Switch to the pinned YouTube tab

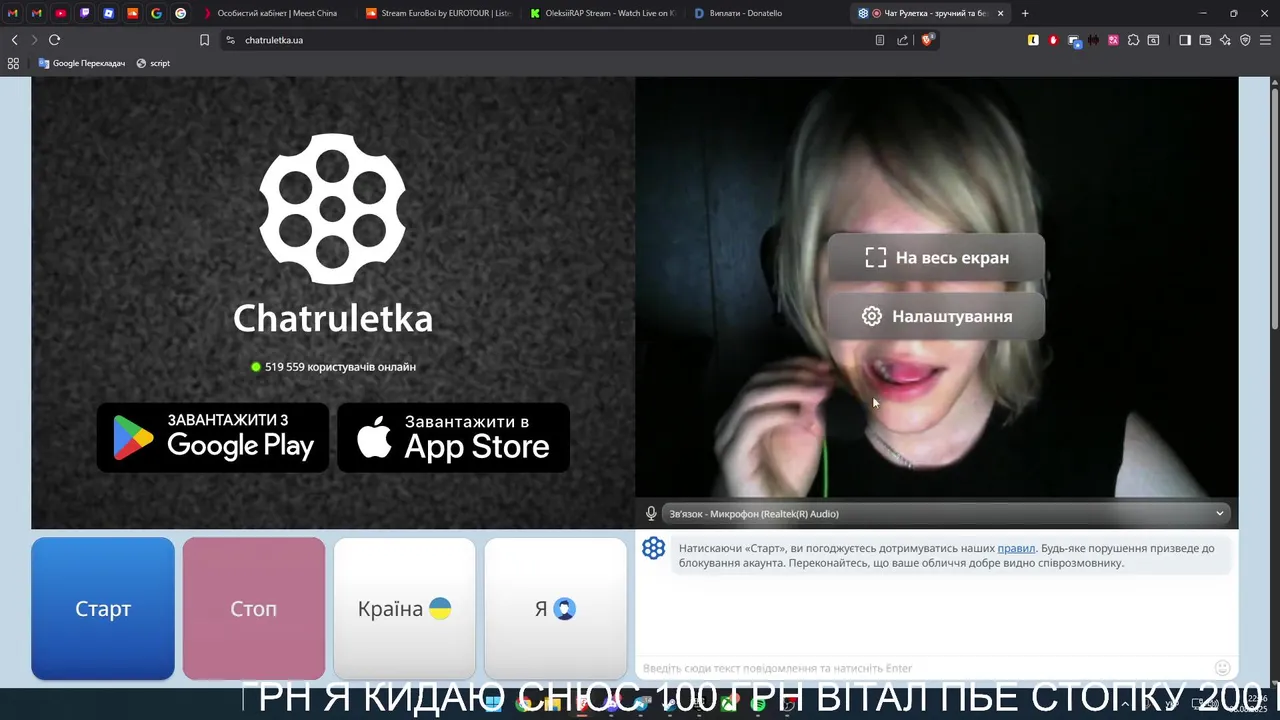point(61,13)
